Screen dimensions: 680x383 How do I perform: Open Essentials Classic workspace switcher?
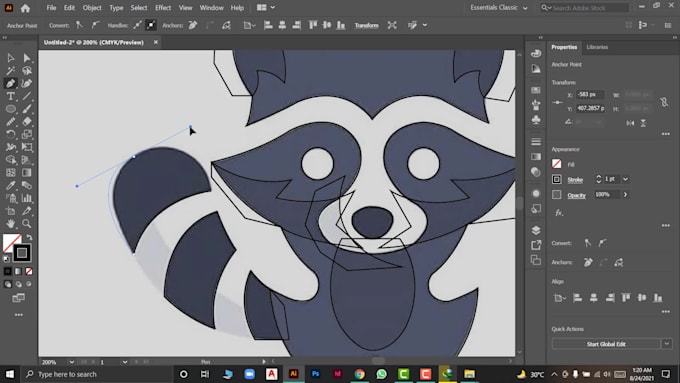(499, 7)
